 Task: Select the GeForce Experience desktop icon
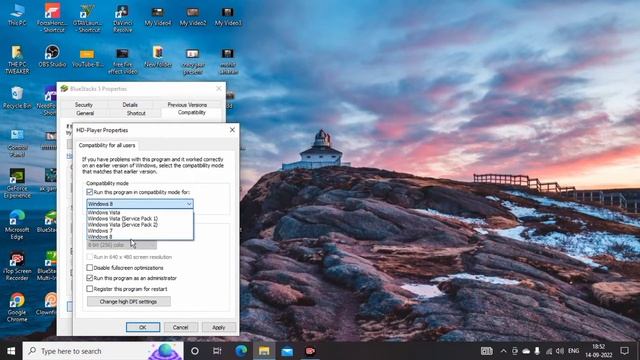tap(17, 184)
